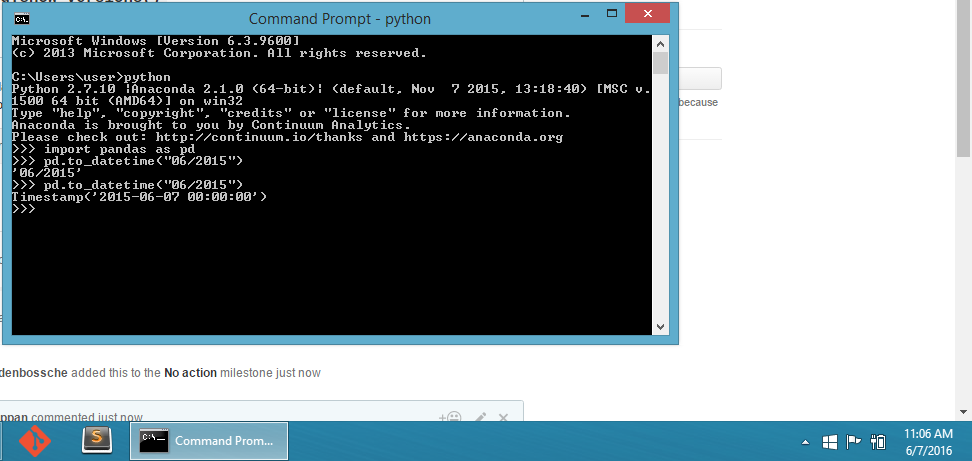Click the Python 2.7.10 Anaconda banner line
This screenshot has width=972, height=461.
point(331,89)
